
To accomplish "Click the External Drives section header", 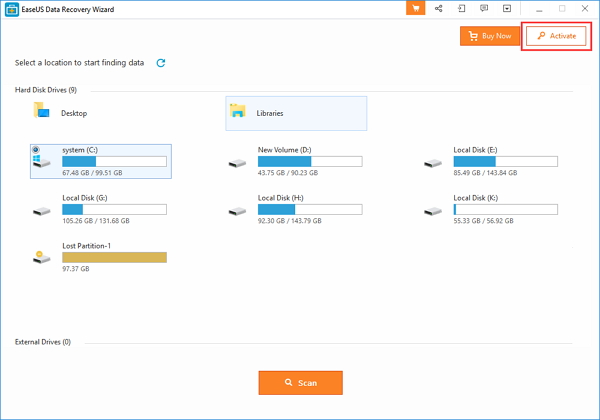I will (43, 342).
